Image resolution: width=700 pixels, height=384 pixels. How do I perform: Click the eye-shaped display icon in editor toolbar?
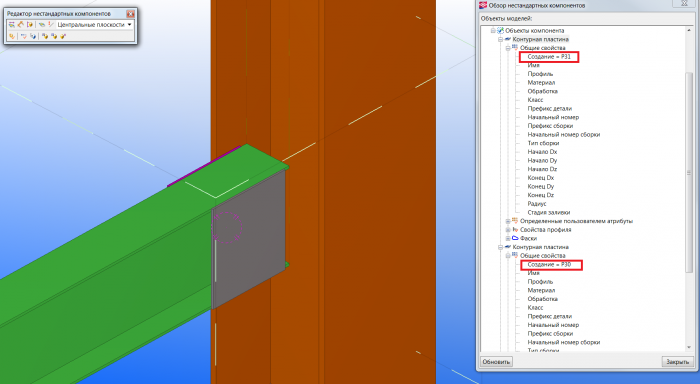42,24
